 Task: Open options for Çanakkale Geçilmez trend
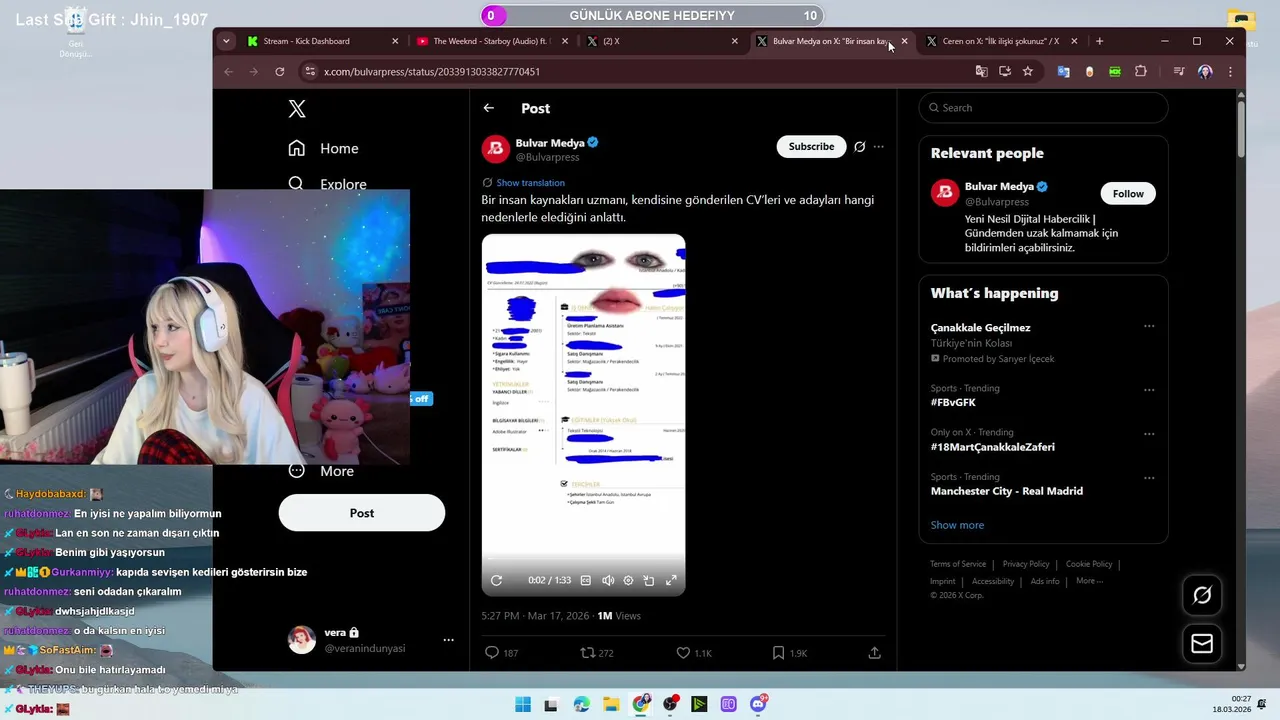[1149, 326]
